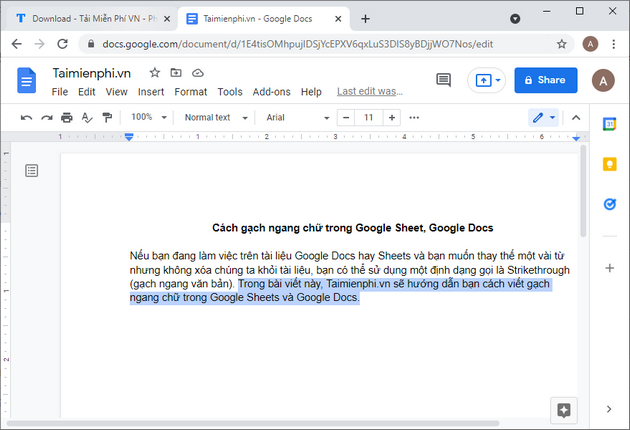
Task: Reload the browser page
Action: tap(62, 44)
